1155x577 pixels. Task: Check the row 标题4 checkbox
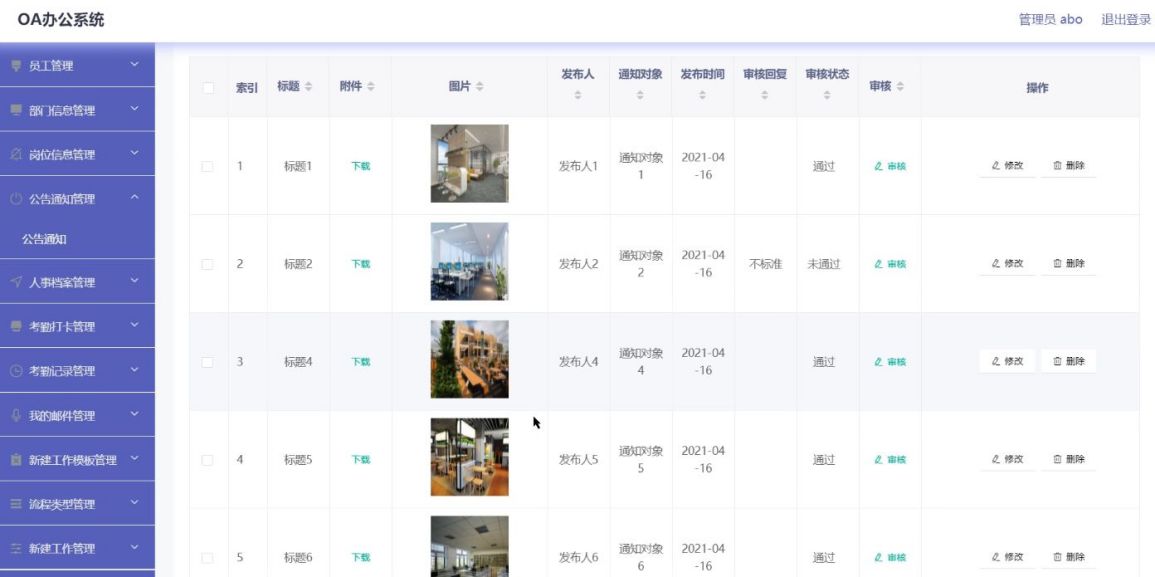(208, 362)
